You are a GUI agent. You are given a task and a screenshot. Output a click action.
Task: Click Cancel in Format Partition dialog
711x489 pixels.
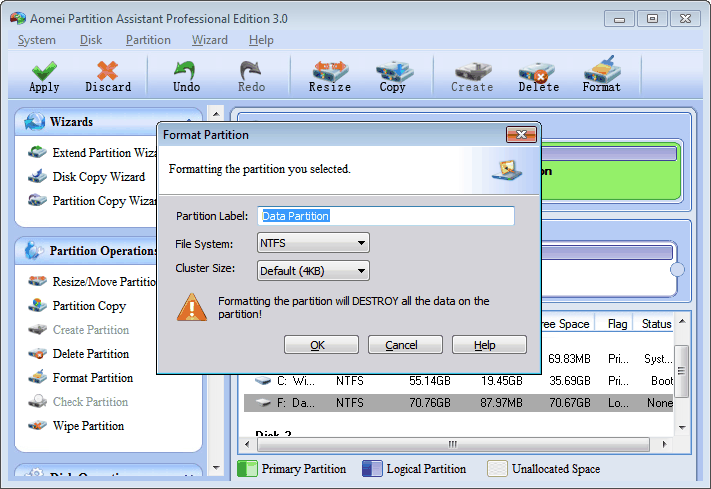(x=405, y=345)
